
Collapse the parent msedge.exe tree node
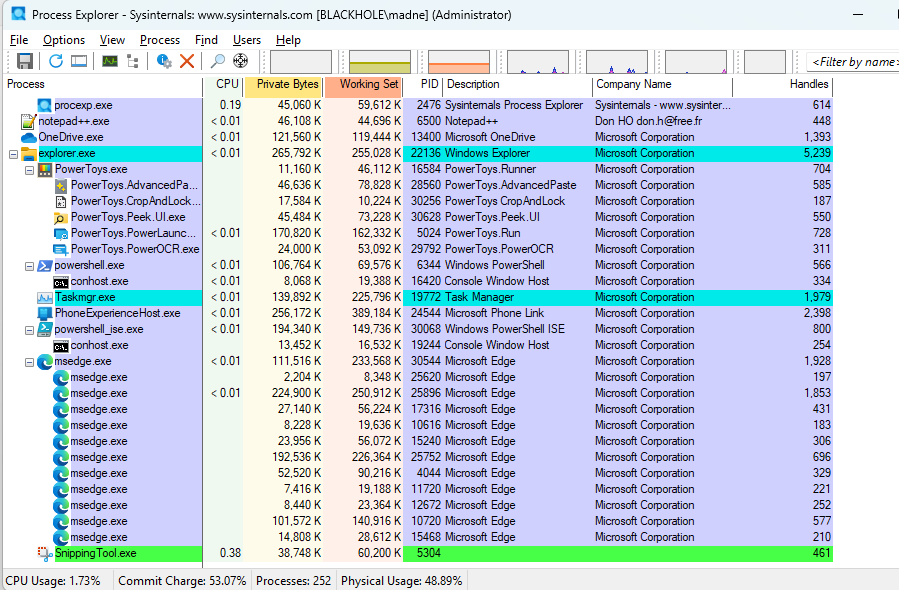coord(29,362)
